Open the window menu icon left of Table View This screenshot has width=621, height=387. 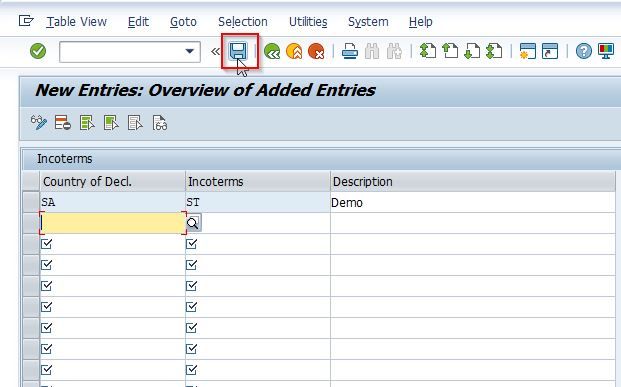(26, 21)
